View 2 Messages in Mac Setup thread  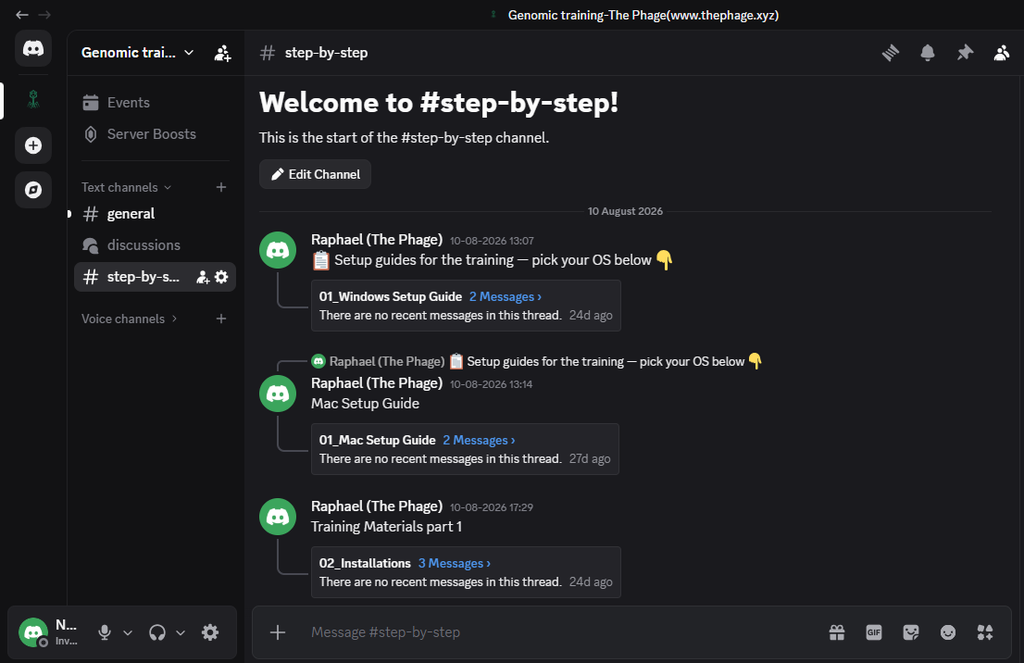tap(479, 440)
